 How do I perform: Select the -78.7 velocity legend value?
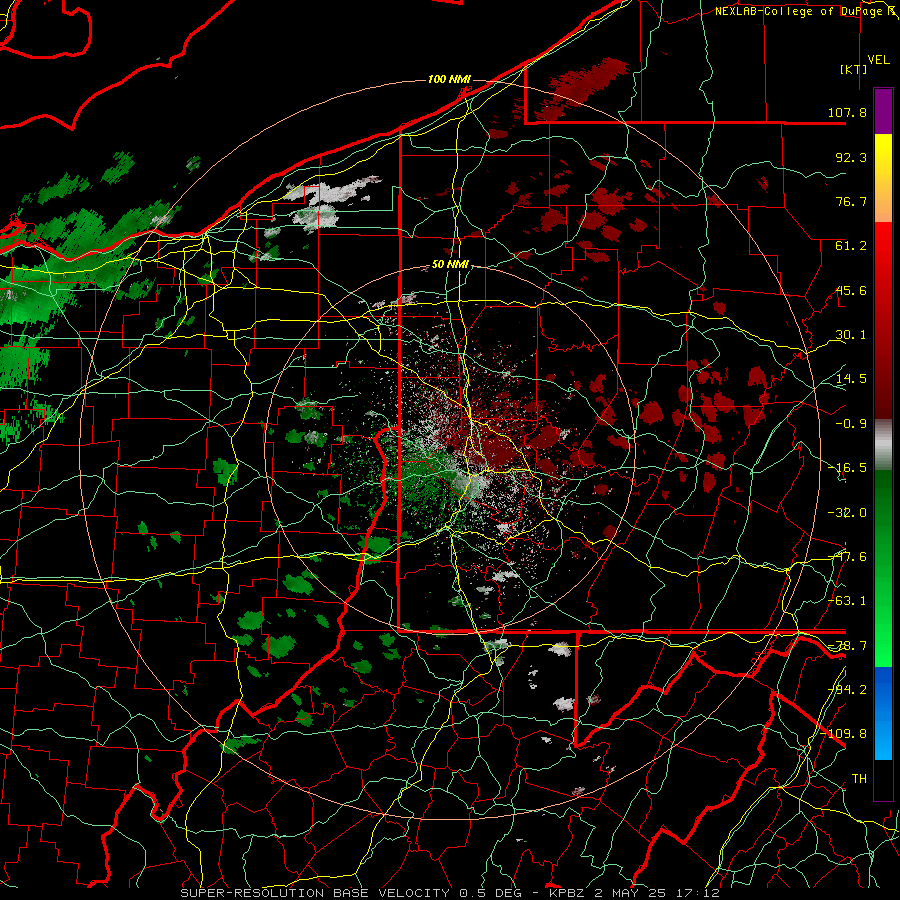(x=847, y=646)
